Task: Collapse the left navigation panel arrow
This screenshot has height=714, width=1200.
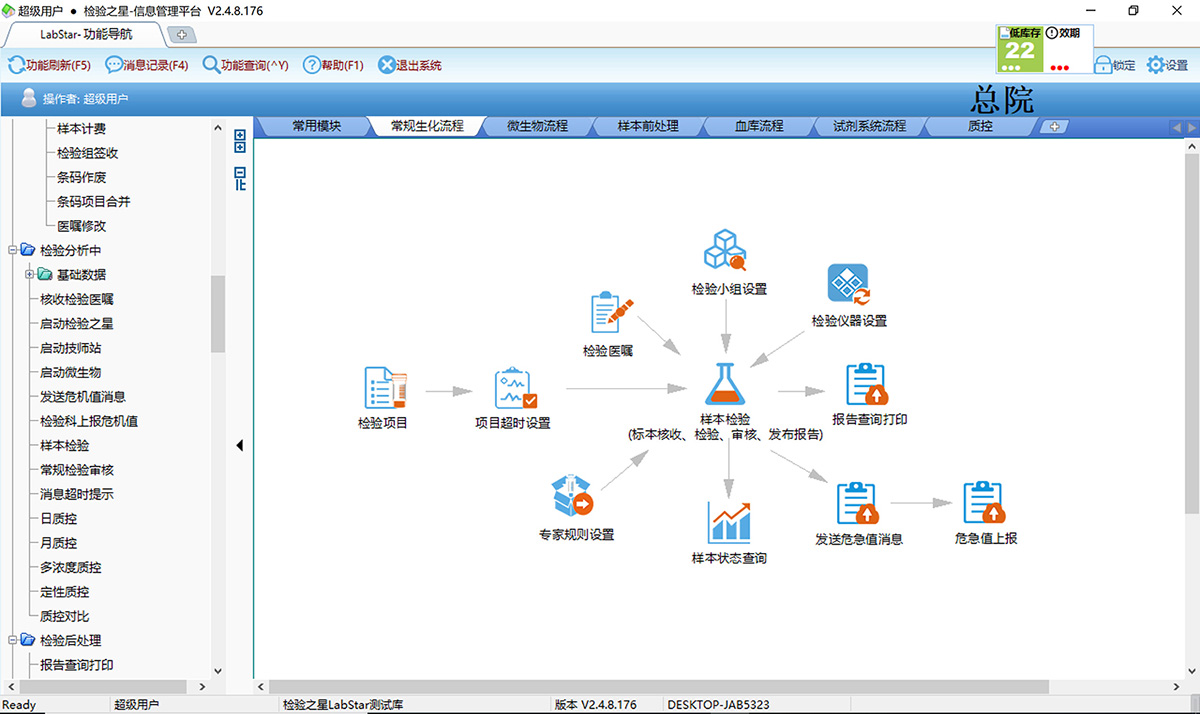Action: click(240, 445)
